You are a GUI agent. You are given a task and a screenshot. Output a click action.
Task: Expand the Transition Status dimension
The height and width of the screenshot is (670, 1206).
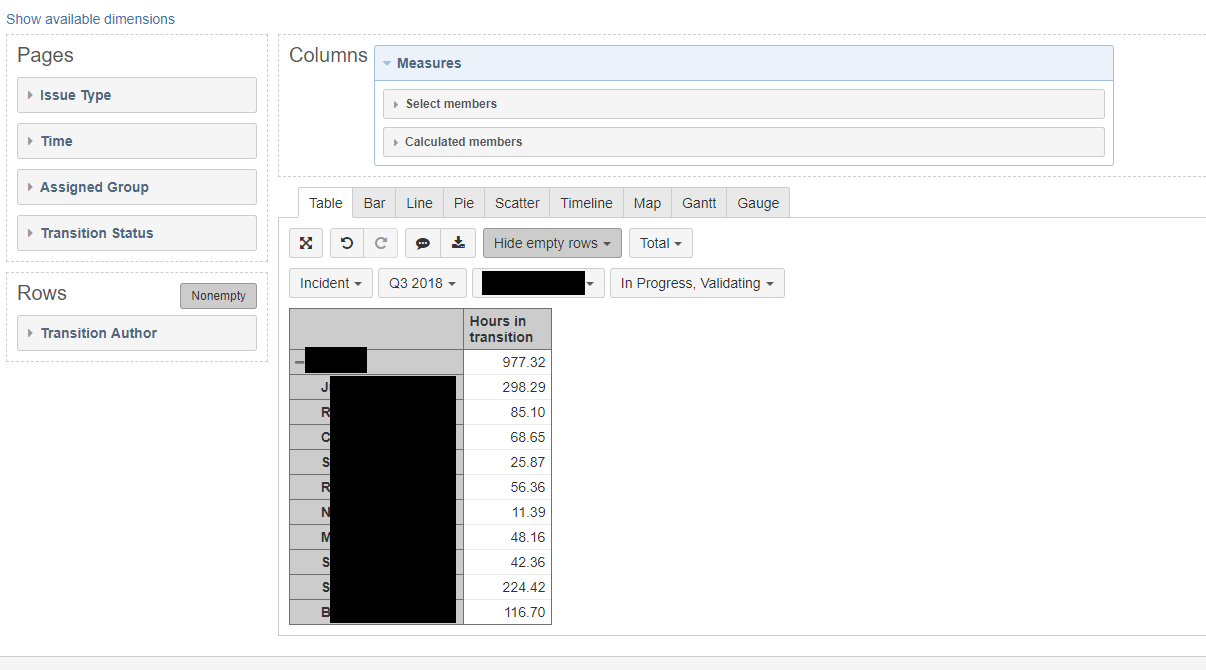tap(137, 233)
